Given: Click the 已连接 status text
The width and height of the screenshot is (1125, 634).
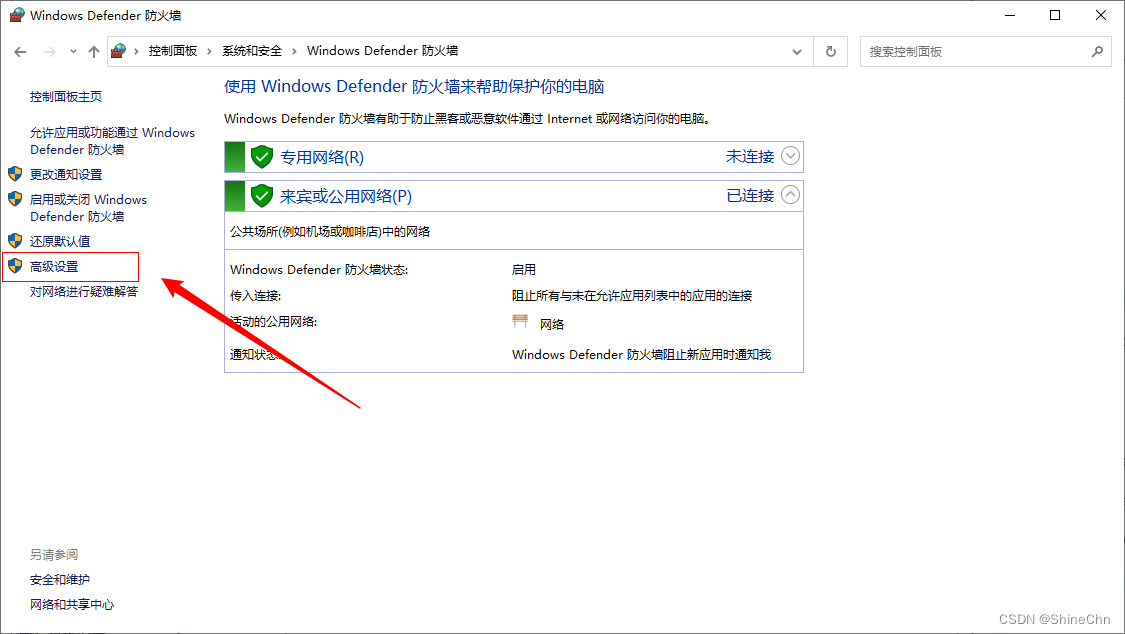Looking at the screenshot, I should tap(750, 195).
